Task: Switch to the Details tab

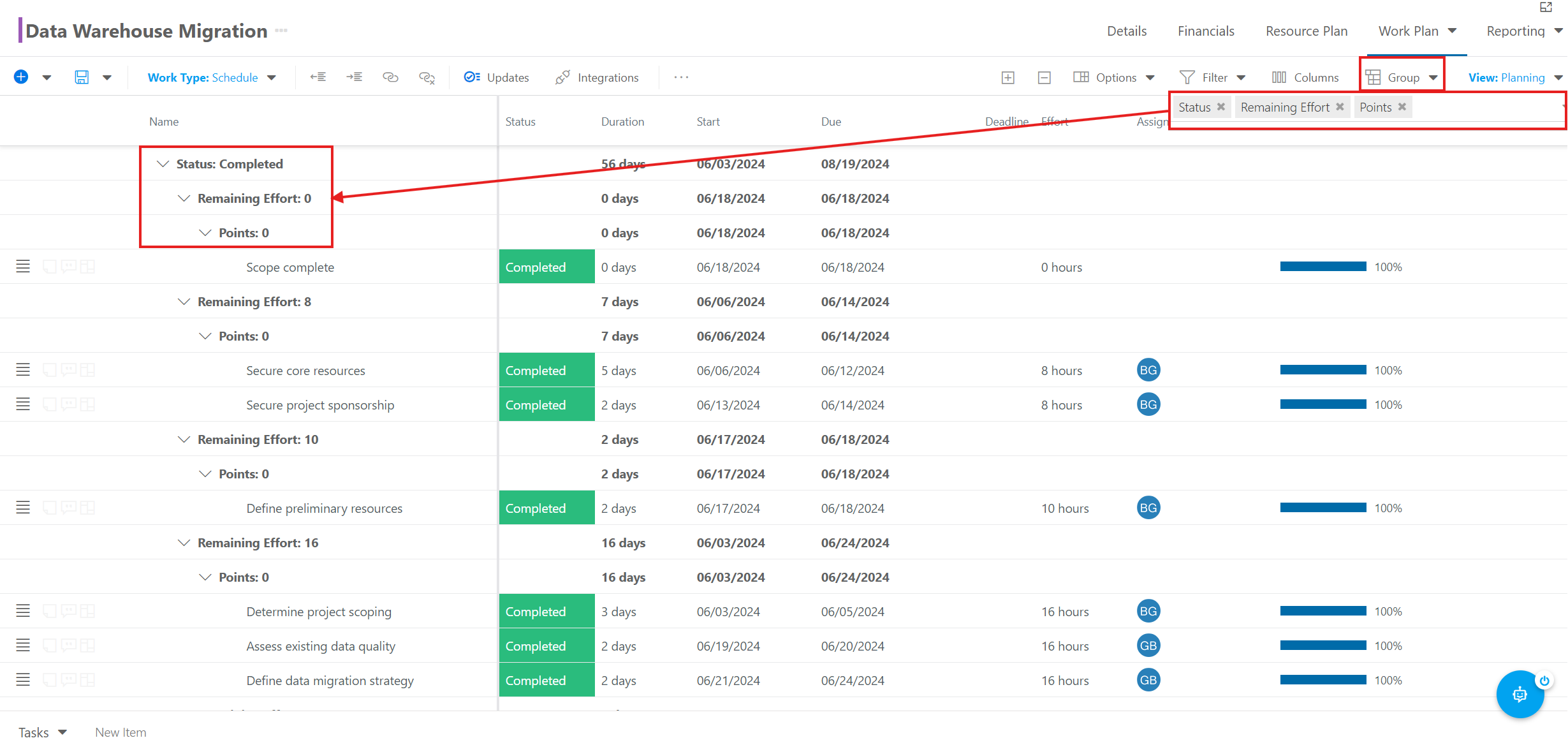Action: pos(1127,31)
